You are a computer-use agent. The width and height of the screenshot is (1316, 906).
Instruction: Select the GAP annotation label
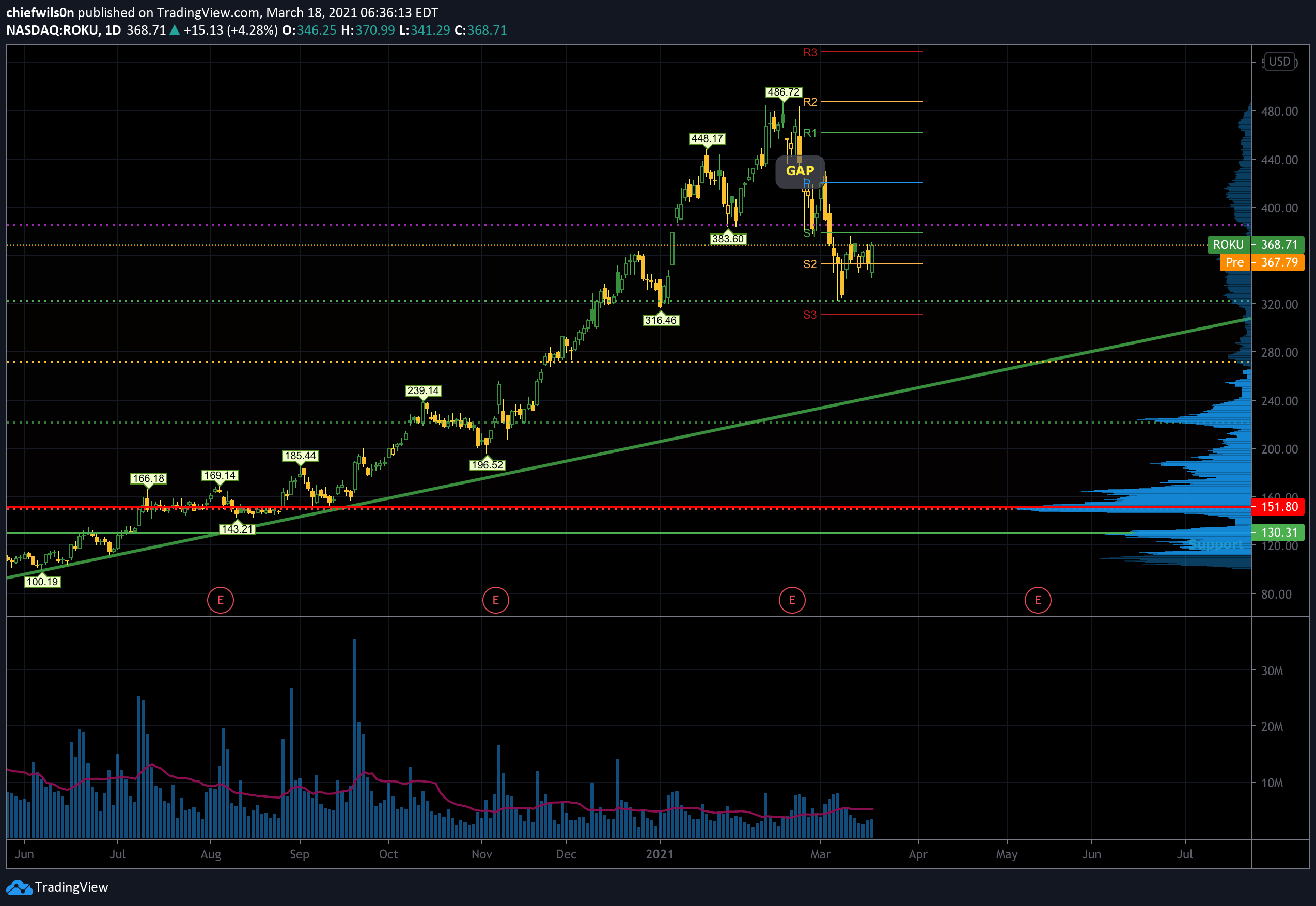coord(800,171)
